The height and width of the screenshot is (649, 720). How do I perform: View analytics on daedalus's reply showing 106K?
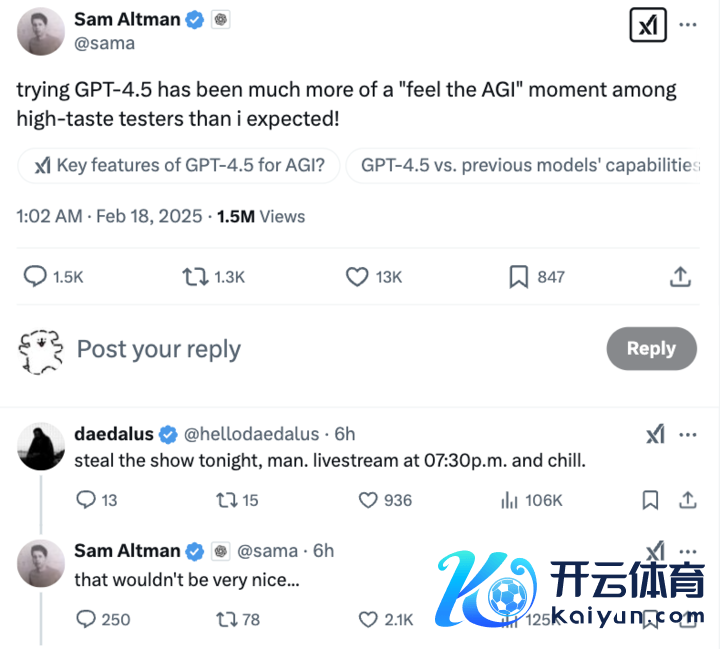[x=508, y=500]
